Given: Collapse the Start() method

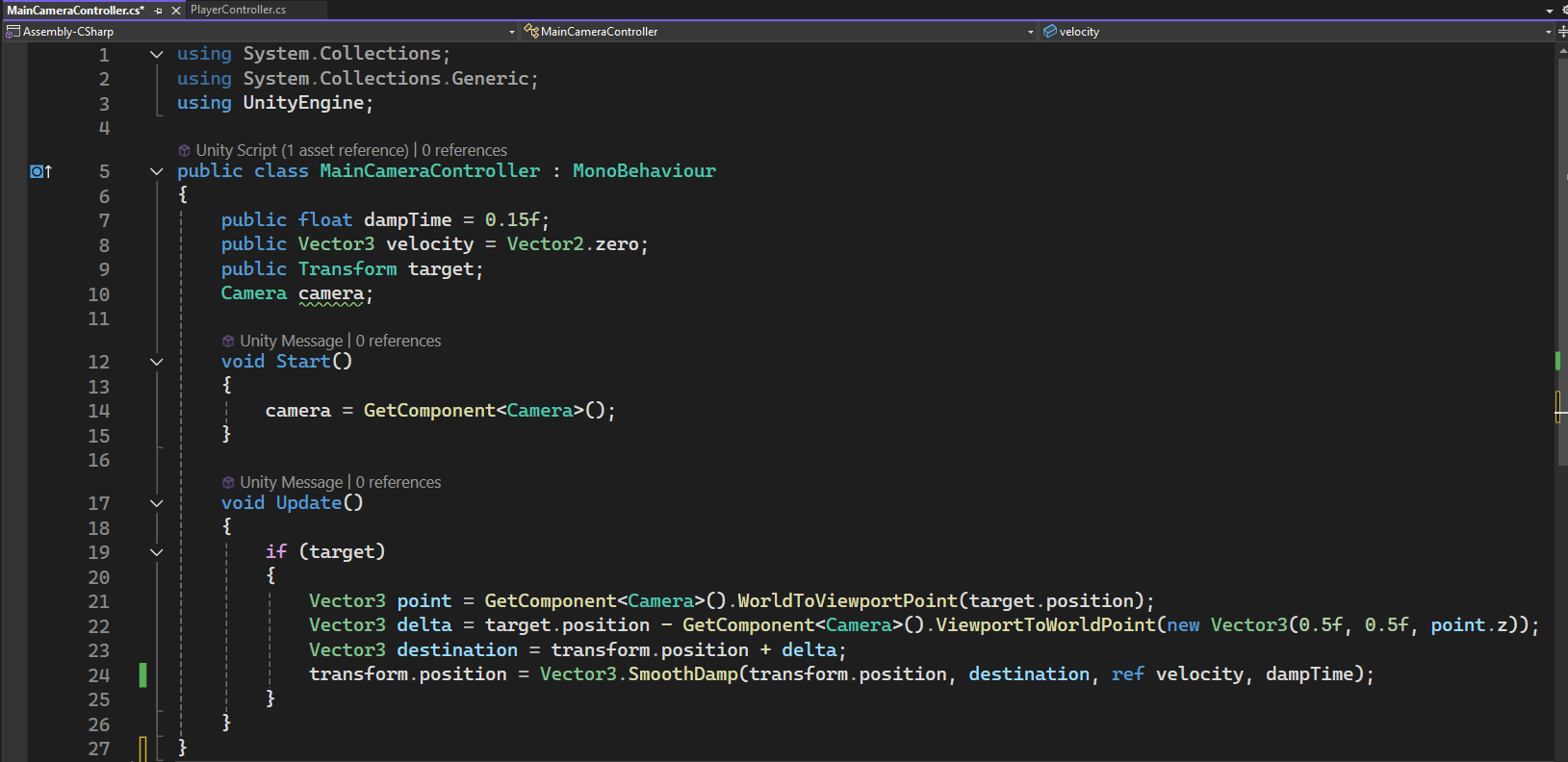Looking at the screenshot, I should [157, 362].
